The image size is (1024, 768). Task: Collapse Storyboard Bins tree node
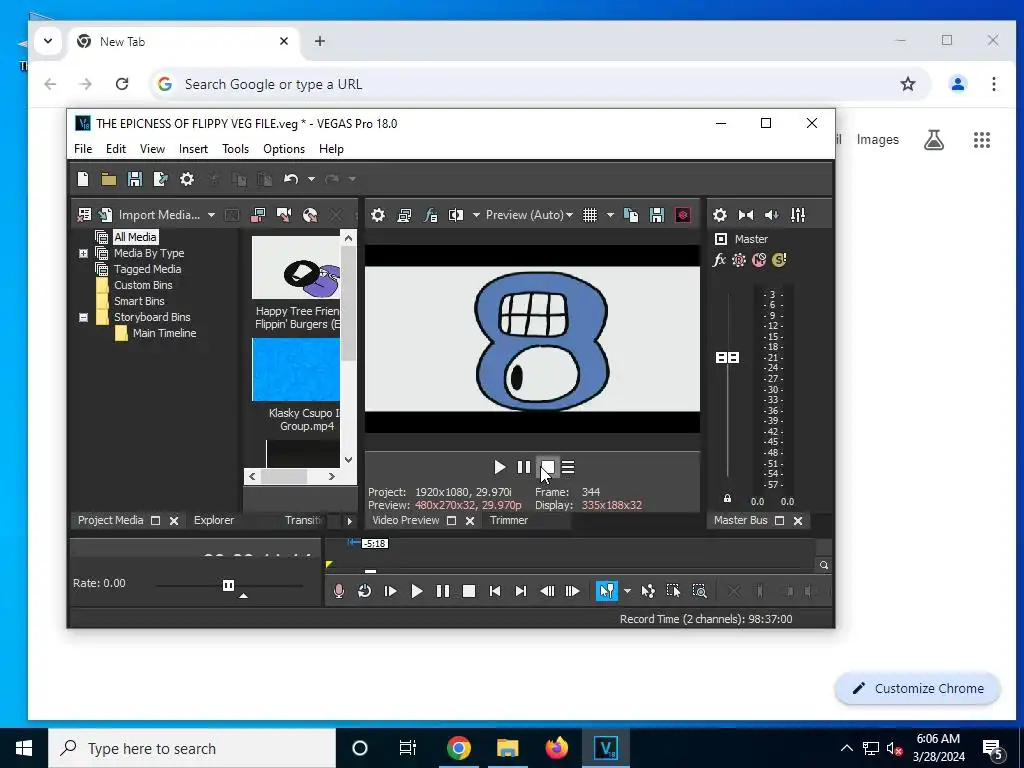(x=84, y=317)
